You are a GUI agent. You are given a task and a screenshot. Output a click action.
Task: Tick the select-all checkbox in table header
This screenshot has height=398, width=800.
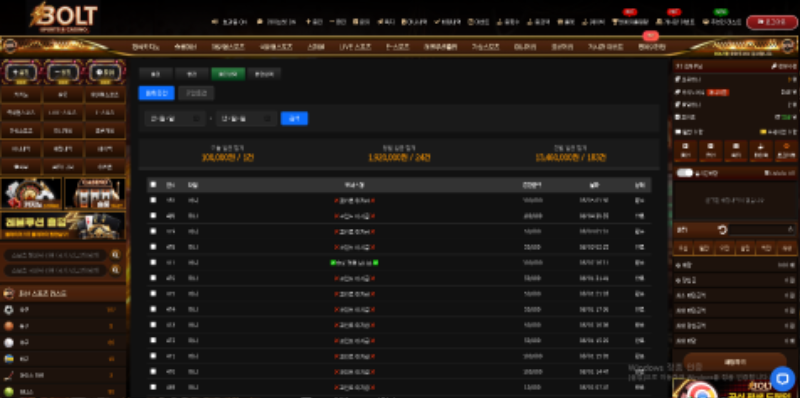153,185
